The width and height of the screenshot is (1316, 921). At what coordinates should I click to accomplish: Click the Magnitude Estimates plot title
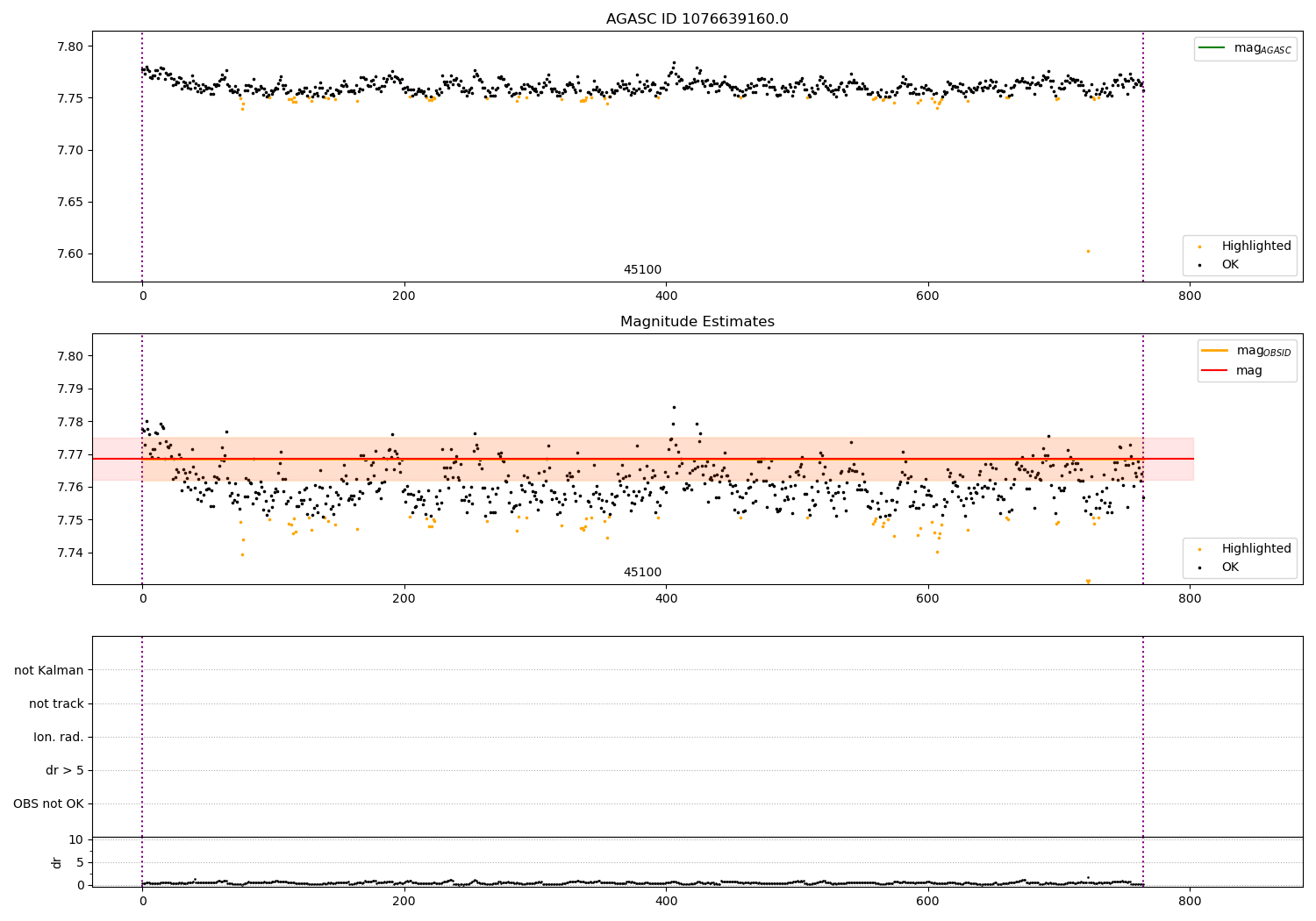point(697,322)
